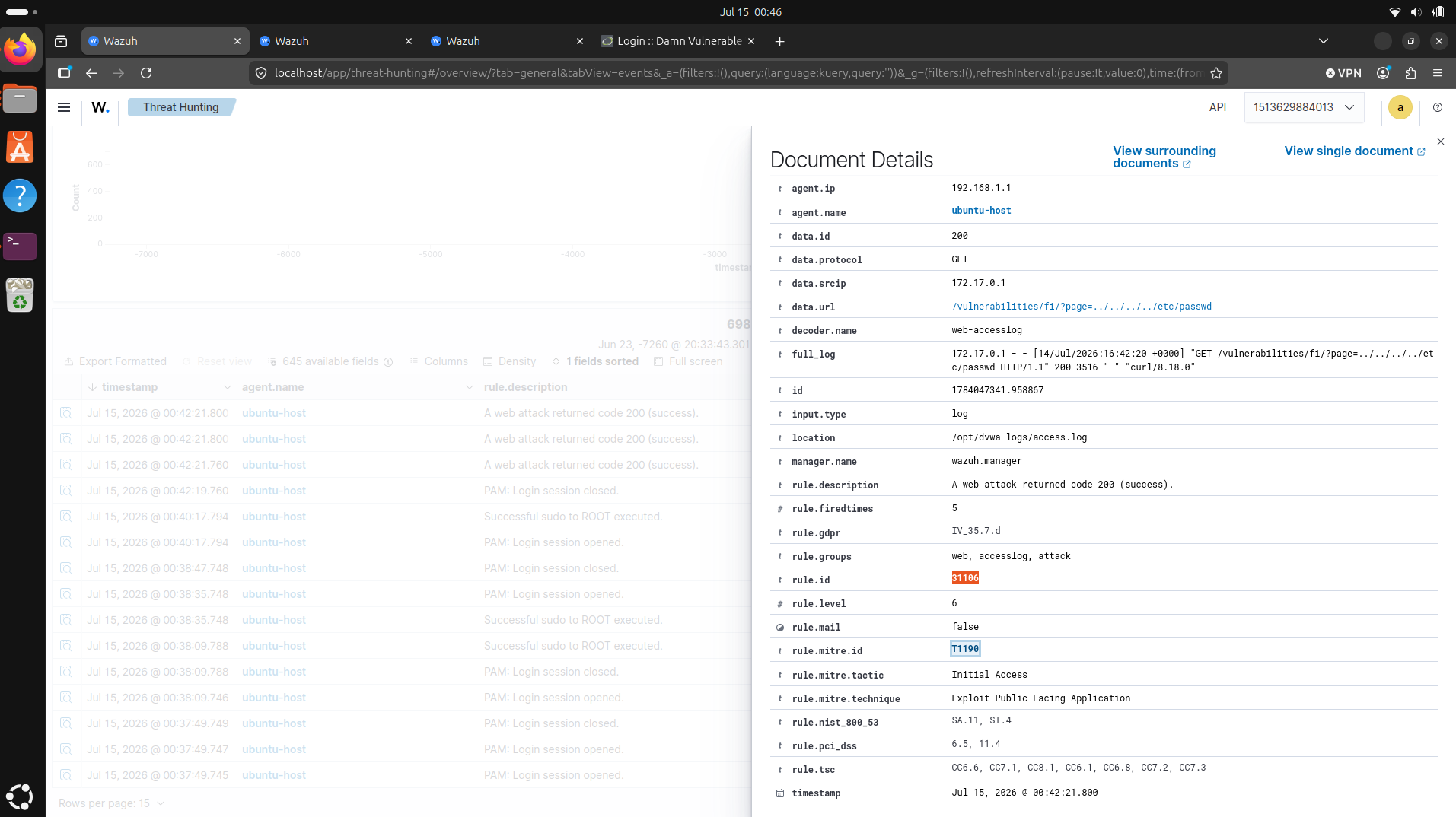This screenshot has height=817, width=1456.
Task: Open Density display options
Action: (509, 361)
